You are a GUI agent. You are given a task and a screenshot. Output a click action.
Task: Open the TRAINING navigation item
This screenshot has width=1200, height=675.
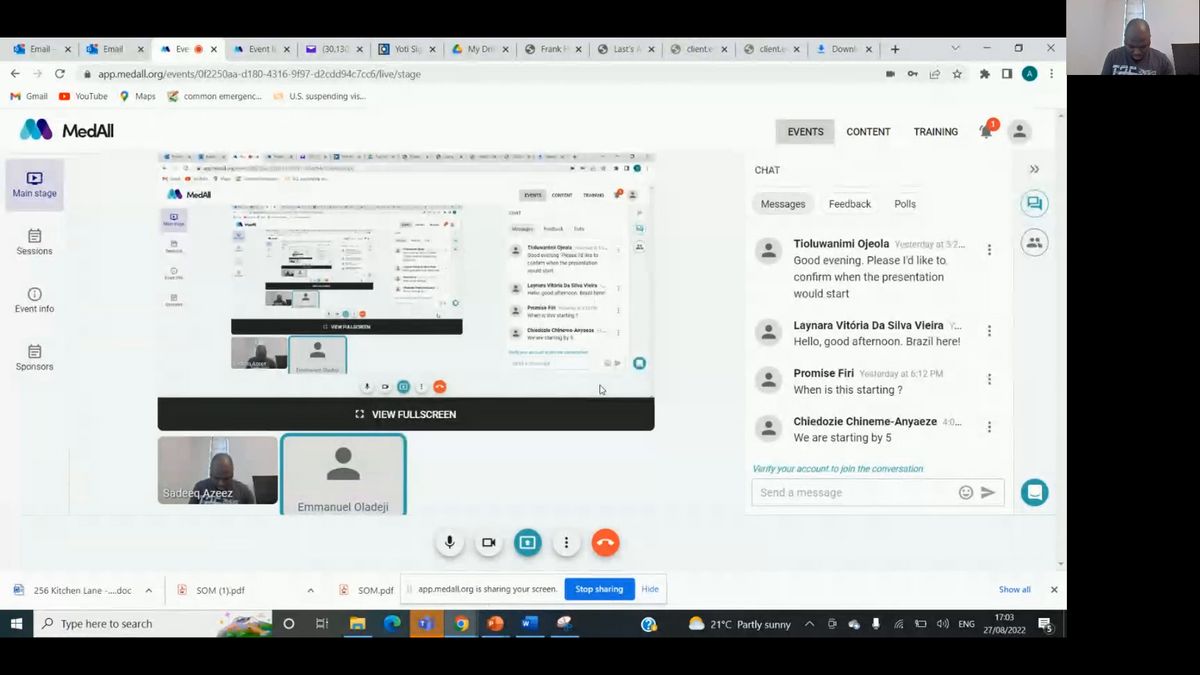pos(936,132)
